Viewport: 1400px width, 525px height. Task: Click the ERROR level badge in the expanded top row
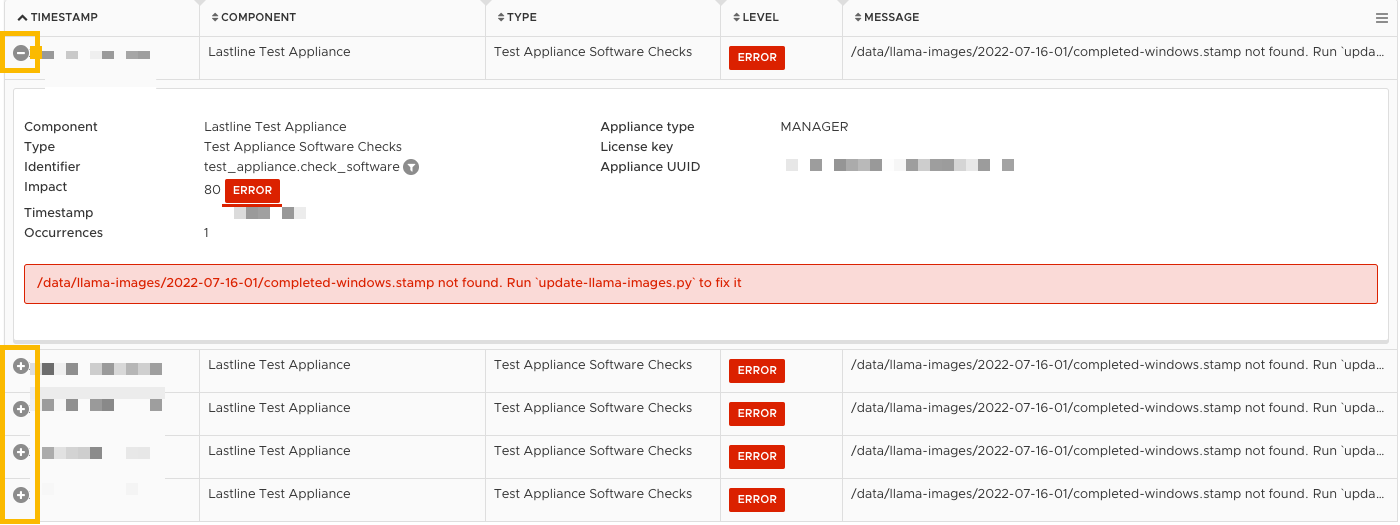[x=757, y=58]
